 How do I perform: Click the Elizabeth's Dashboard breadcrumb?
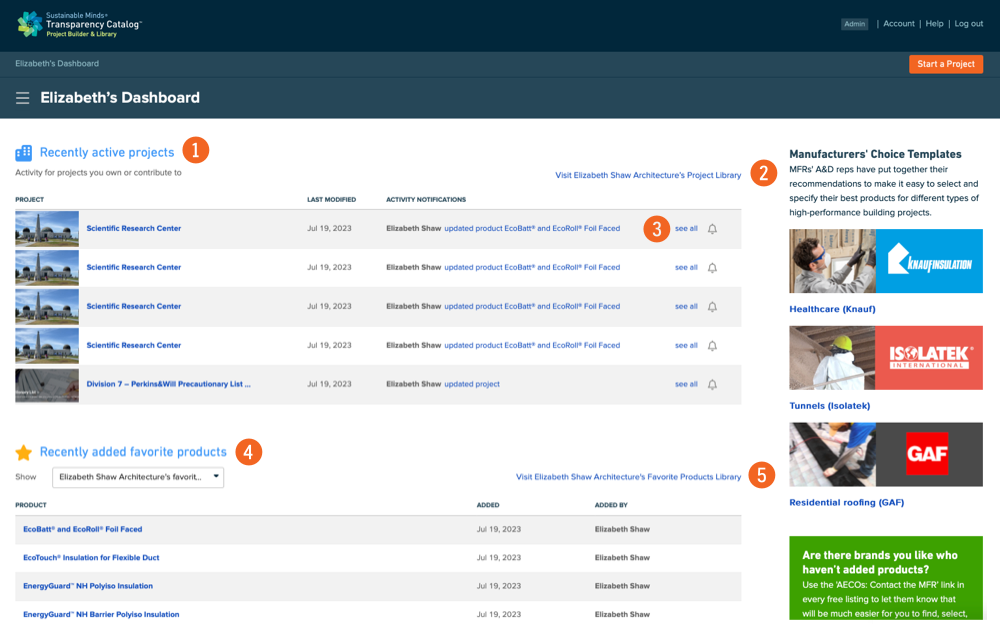click(57, 63)
